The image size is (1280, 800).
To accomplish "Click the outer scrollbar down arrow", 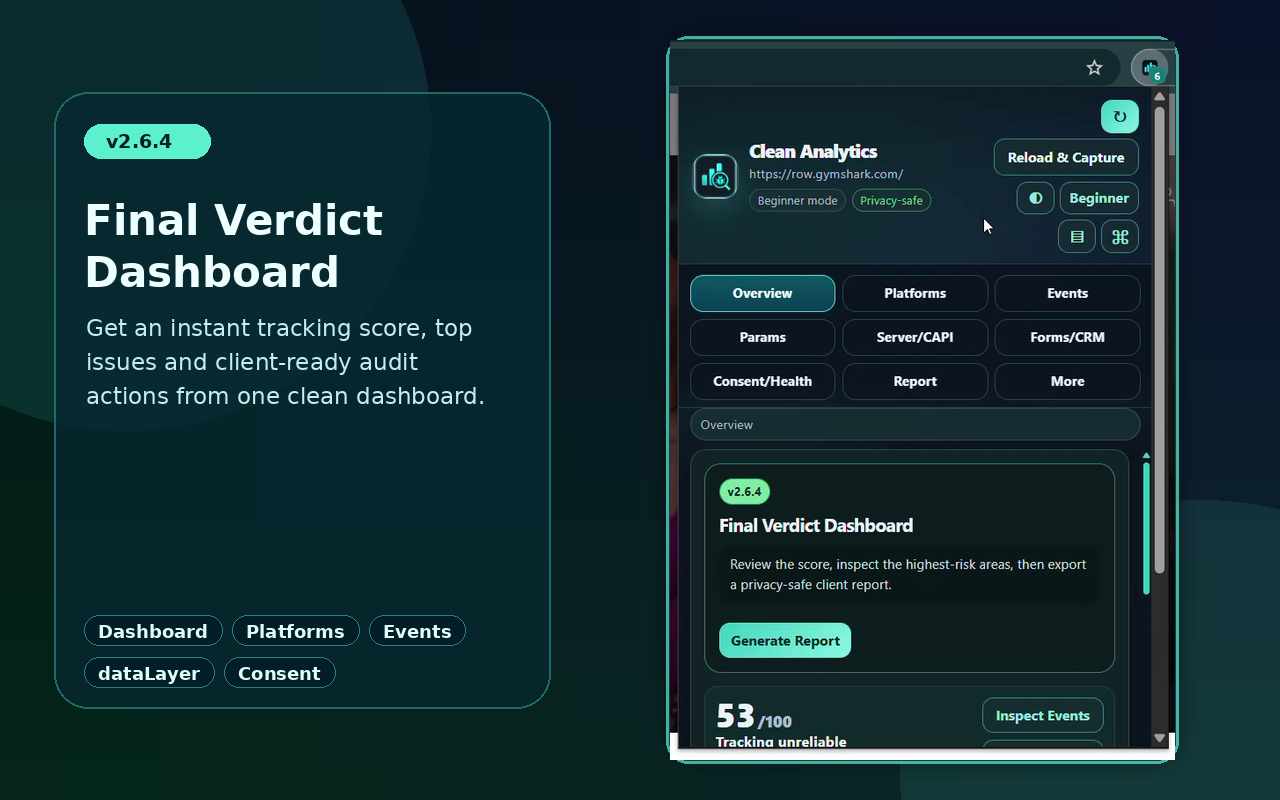I will (1159, 738).
